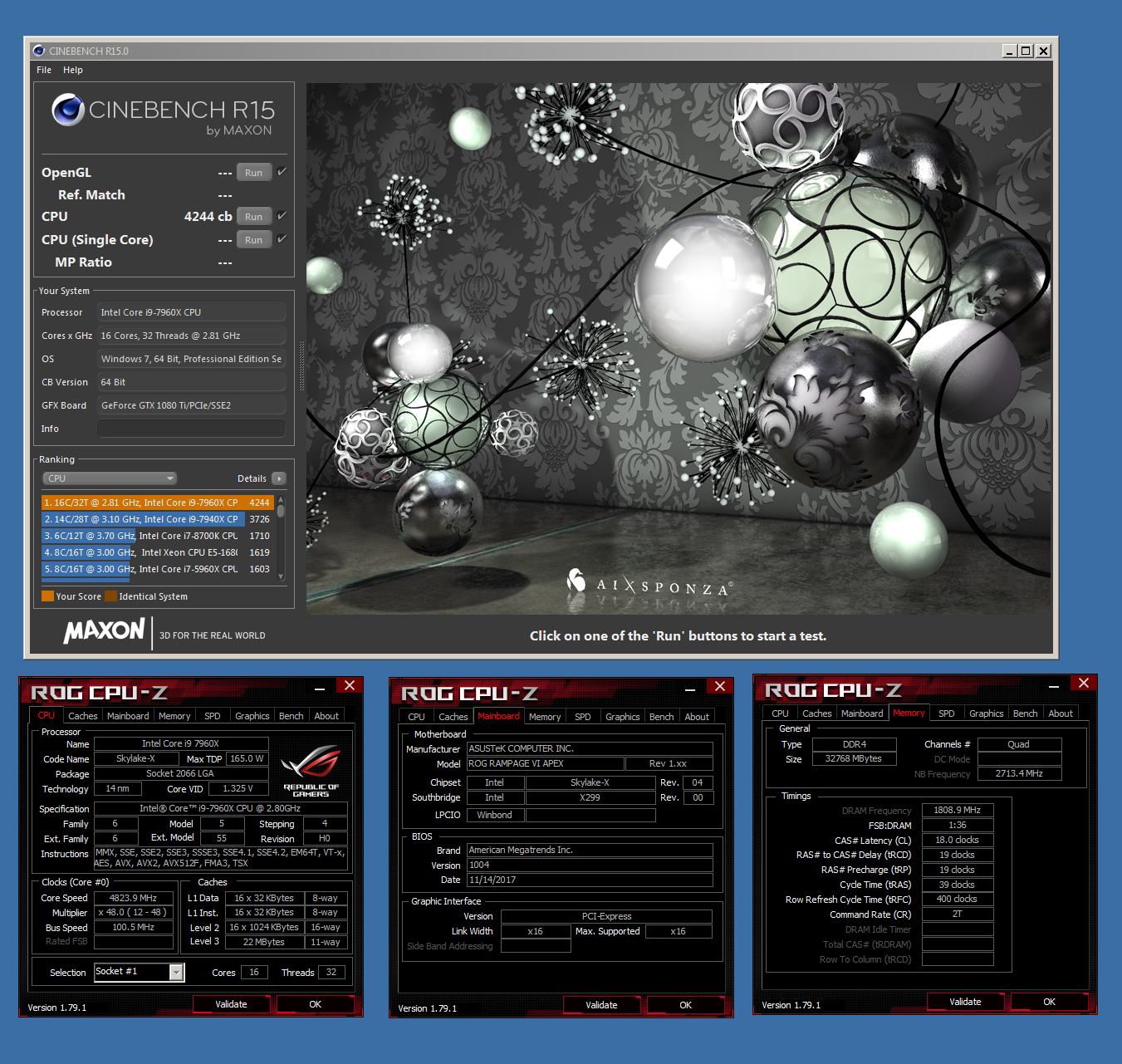Maximize the Cinebench window
The width and height of the screenshot is (1122, 1064).
[x=1026, y=51]
